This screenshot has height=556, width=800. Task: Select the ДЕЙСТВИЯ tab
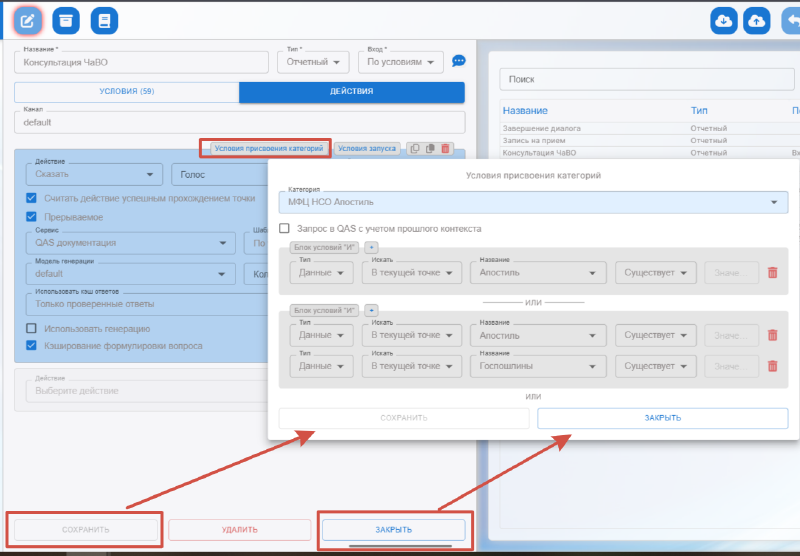[x=352, y=92]
